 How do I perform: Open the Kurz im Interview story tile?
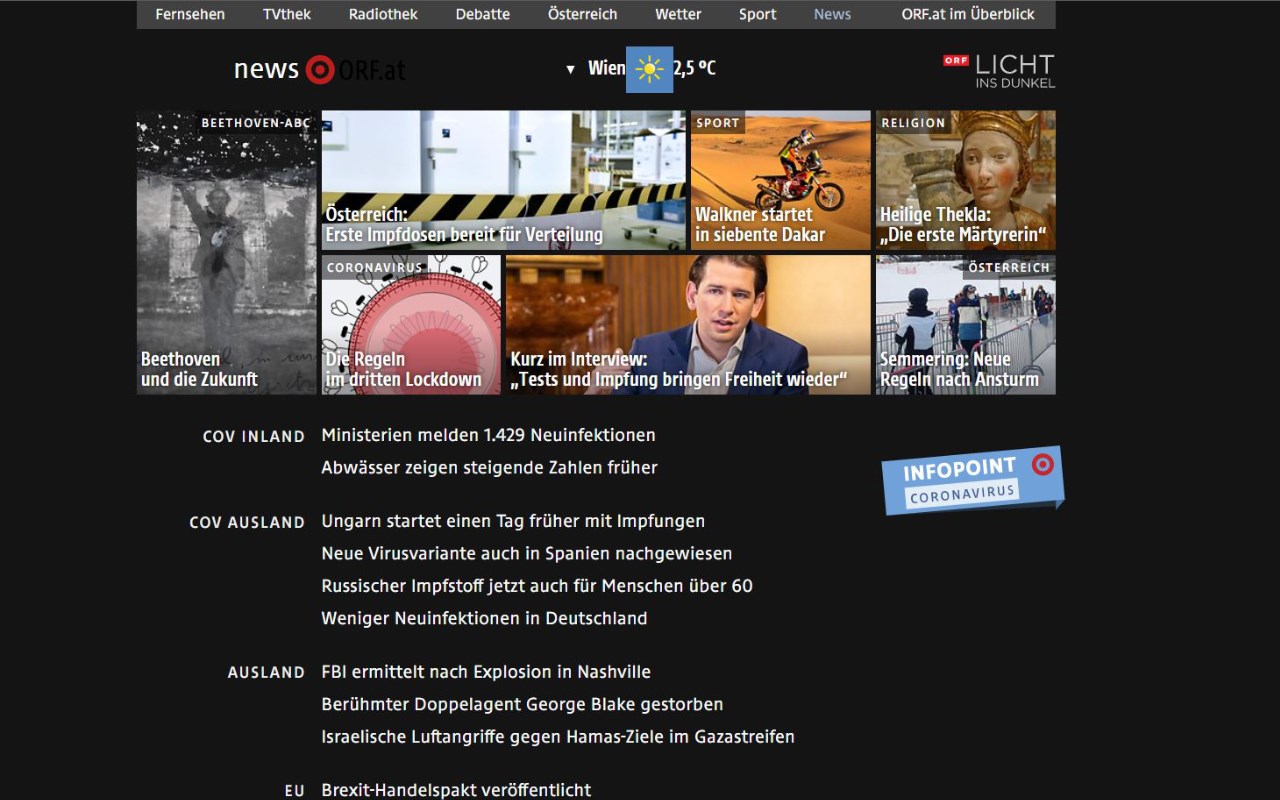(688, 325)
